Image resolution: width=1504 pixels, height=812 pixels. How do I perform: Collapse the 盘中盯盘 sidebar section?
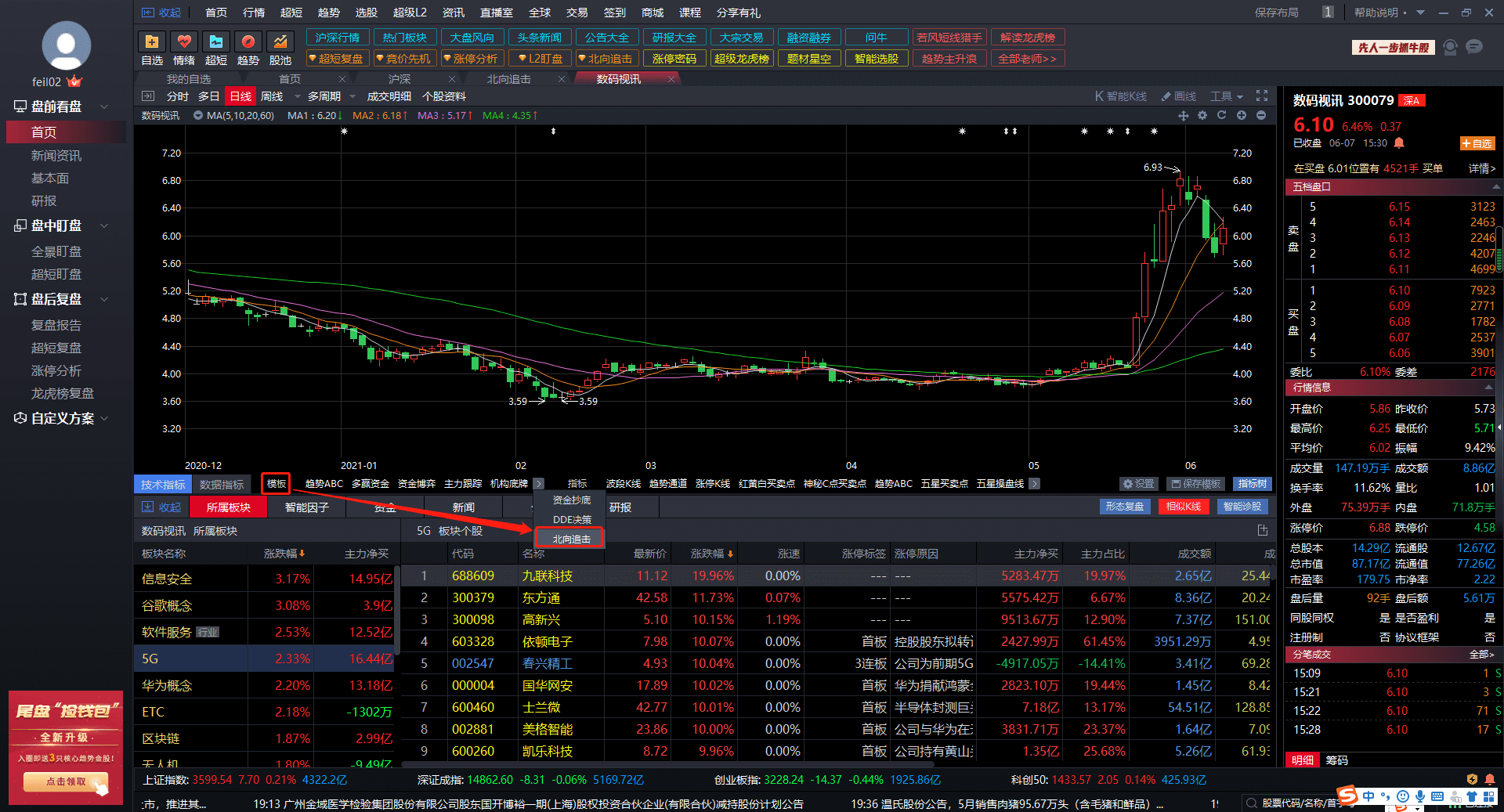[x=103, y=226]
